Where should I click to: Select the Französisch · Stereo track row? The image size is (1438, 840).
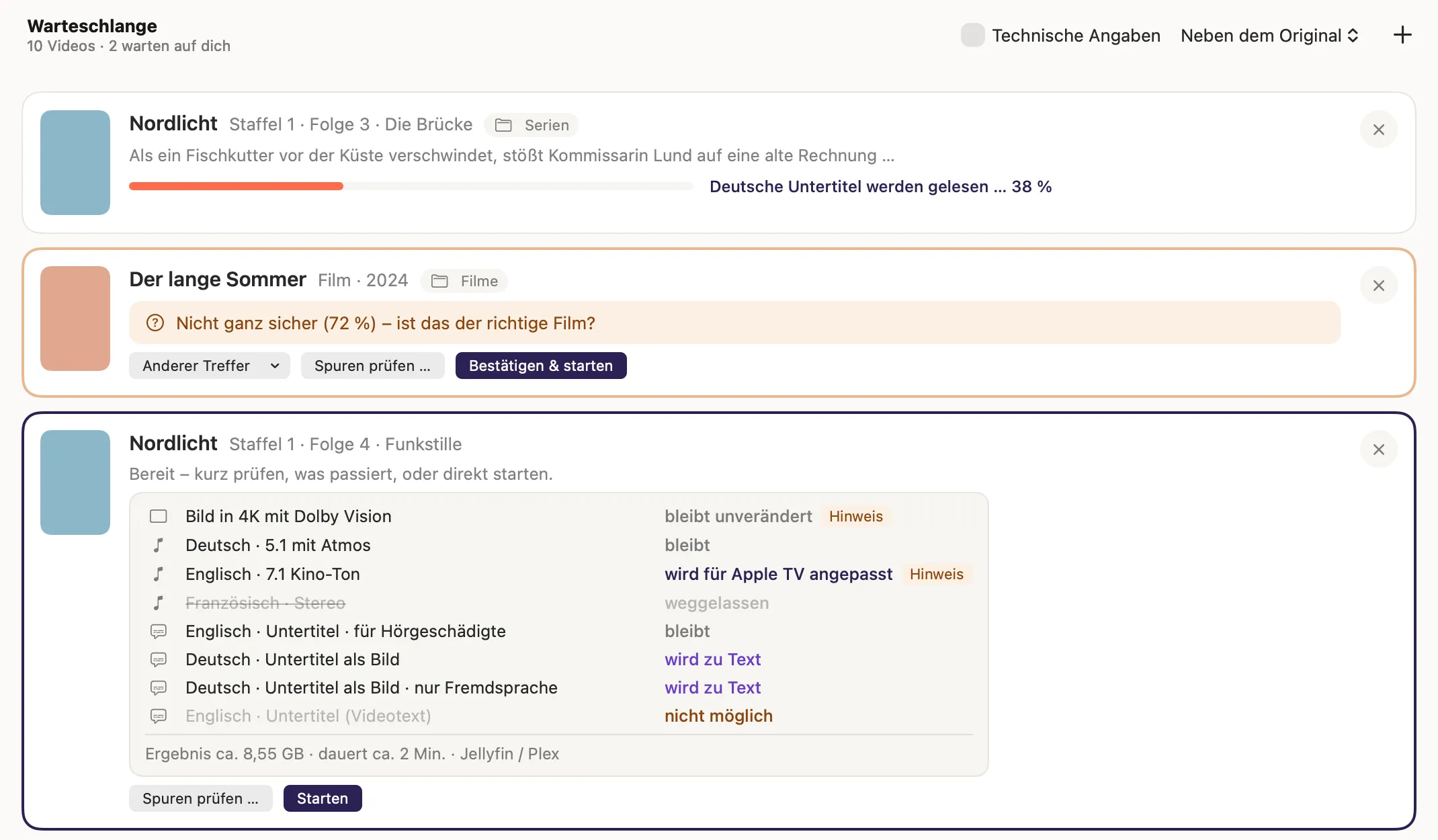coord(559,603)
